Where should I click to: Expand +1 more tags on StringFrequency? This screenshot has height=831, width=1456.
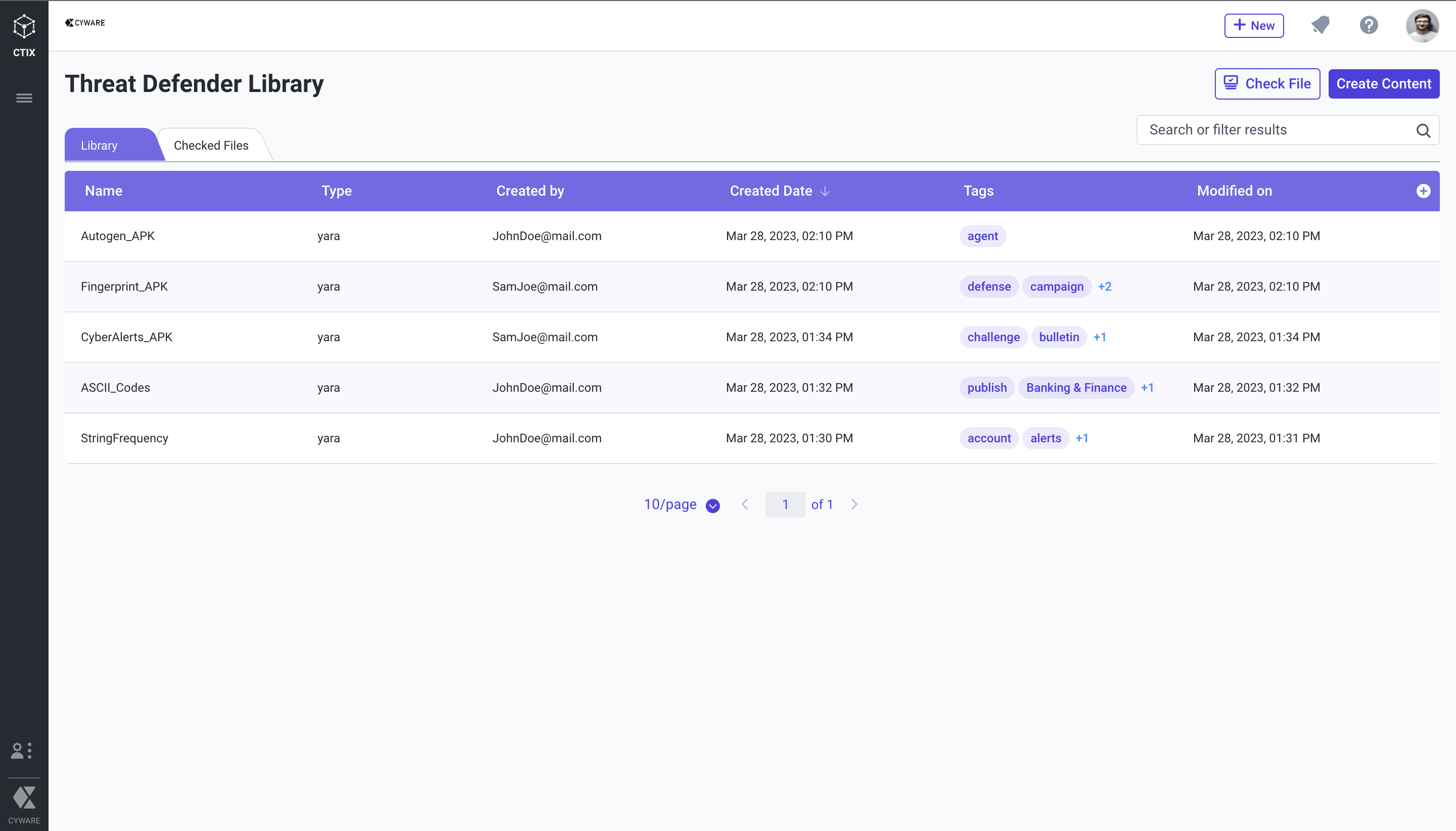(x=1082, y=438)
